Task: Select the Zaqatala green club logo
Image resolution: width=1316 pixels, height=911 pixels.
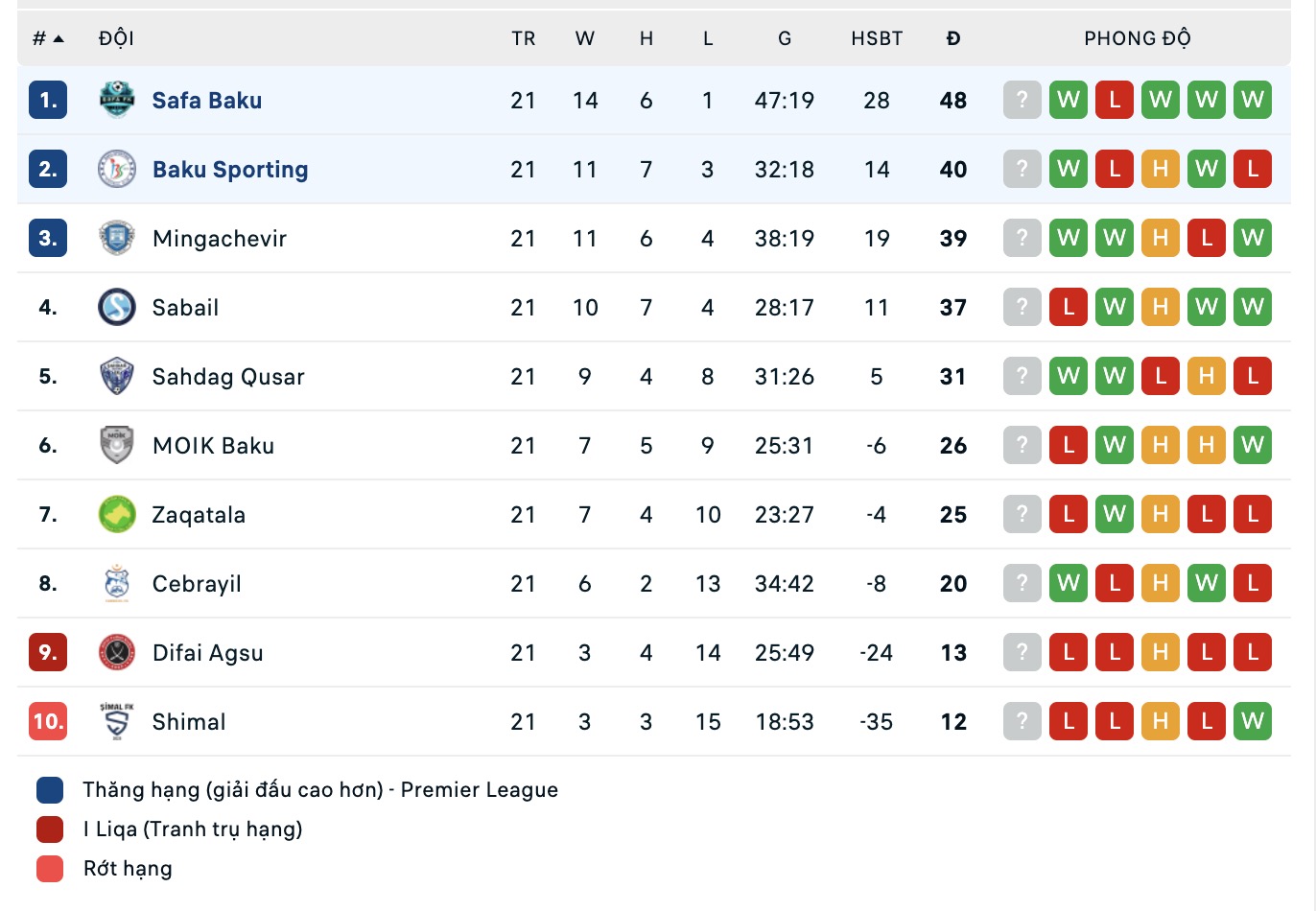Action: pyautogui.click(x=115, y=514)
